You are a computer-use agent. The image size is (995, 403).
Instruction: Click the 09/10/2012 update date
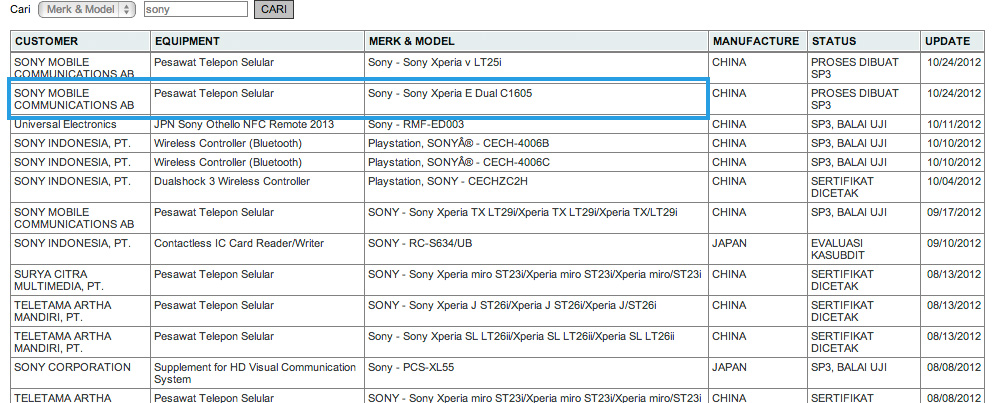pos(954,244)
